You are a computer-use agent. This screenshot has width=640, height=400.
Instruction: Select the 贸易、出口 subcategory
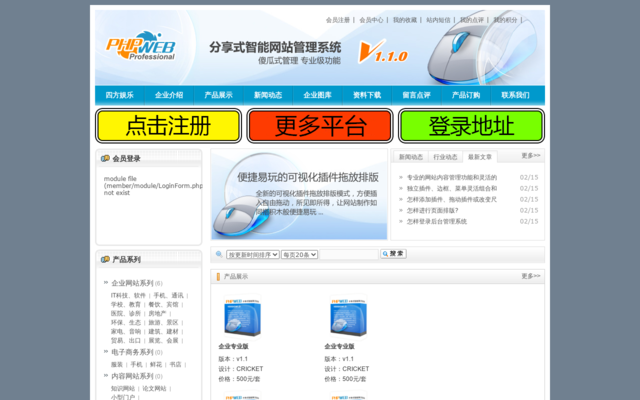point(126,340)
